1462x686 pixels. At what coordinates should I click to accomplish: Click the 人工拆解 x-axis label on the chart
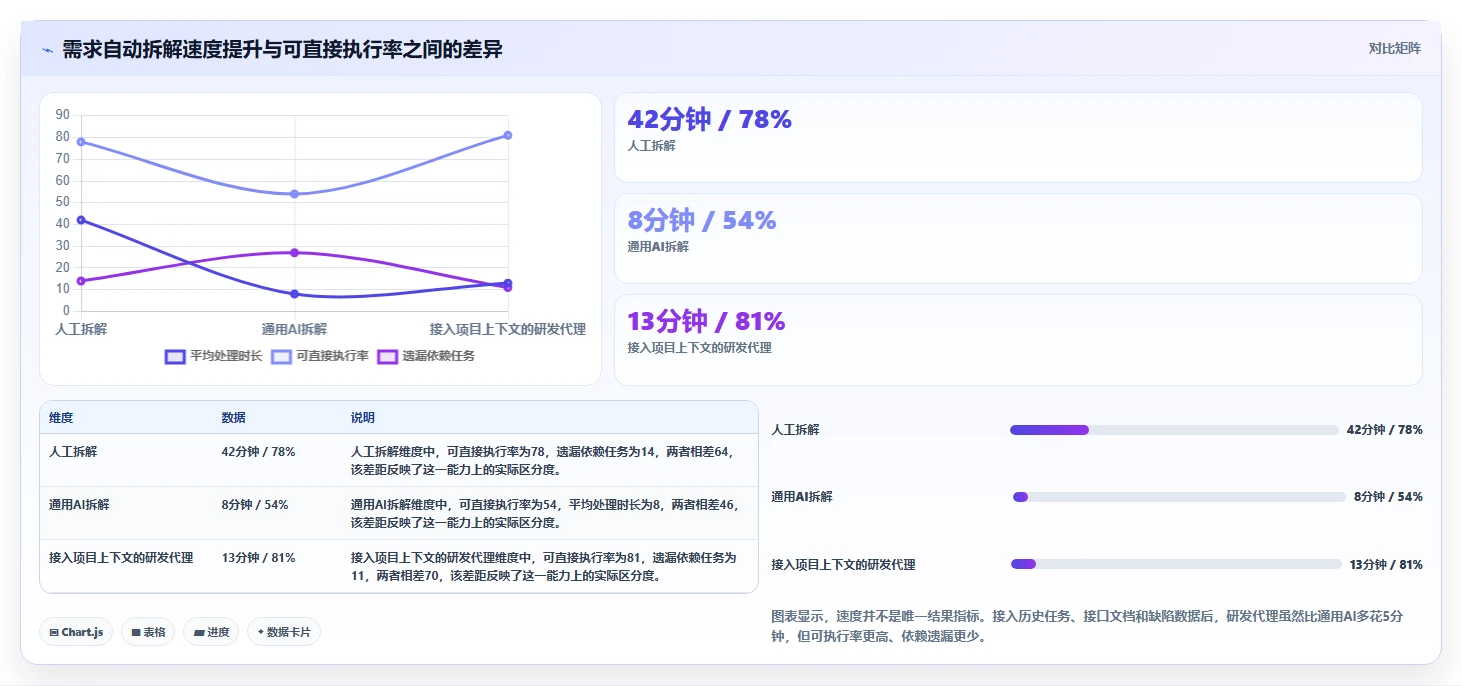(x=81, y=329)
